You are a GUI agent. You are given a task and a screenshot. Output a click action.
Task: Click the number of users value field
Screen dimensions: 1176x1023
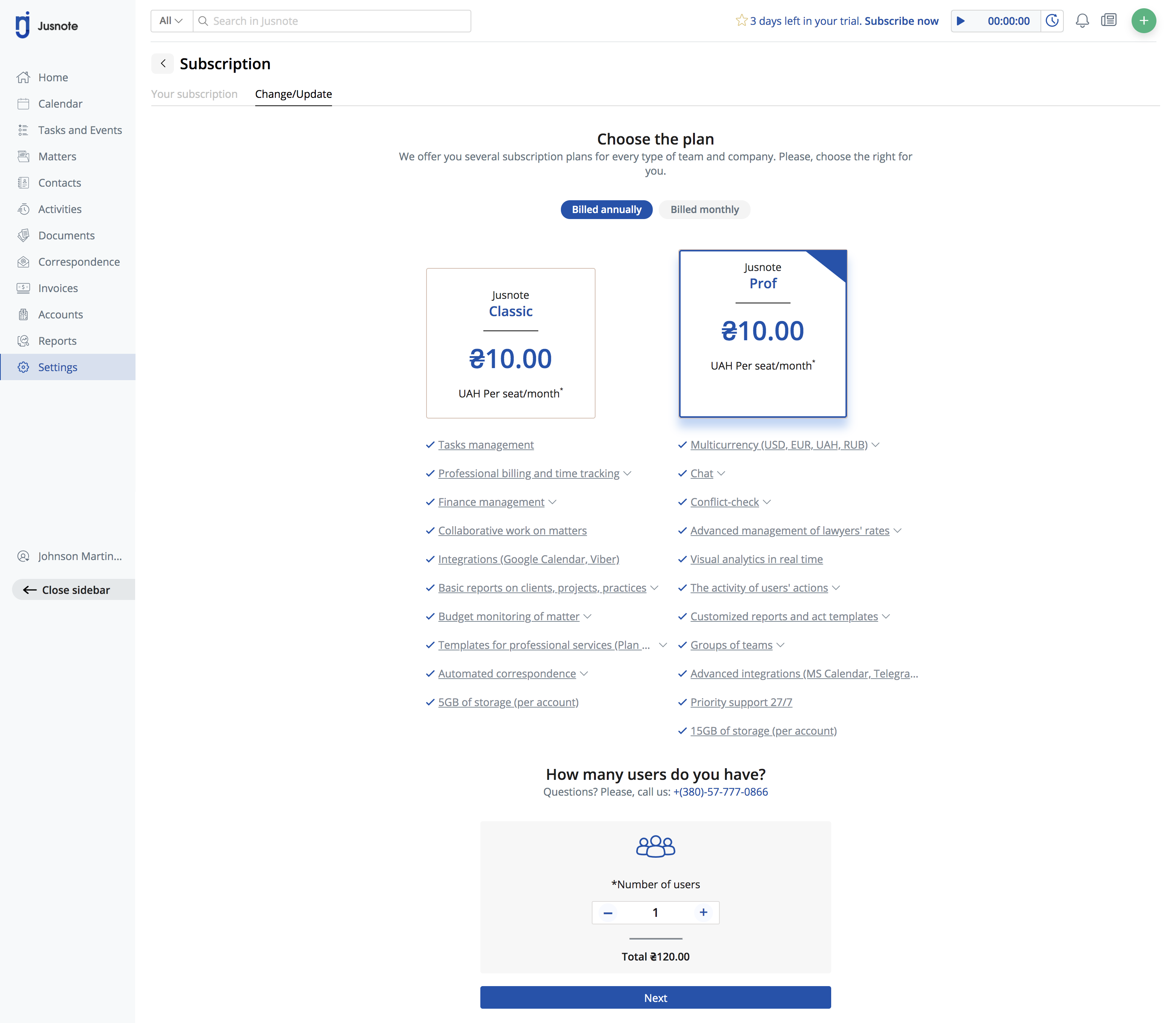coord(655,912)
